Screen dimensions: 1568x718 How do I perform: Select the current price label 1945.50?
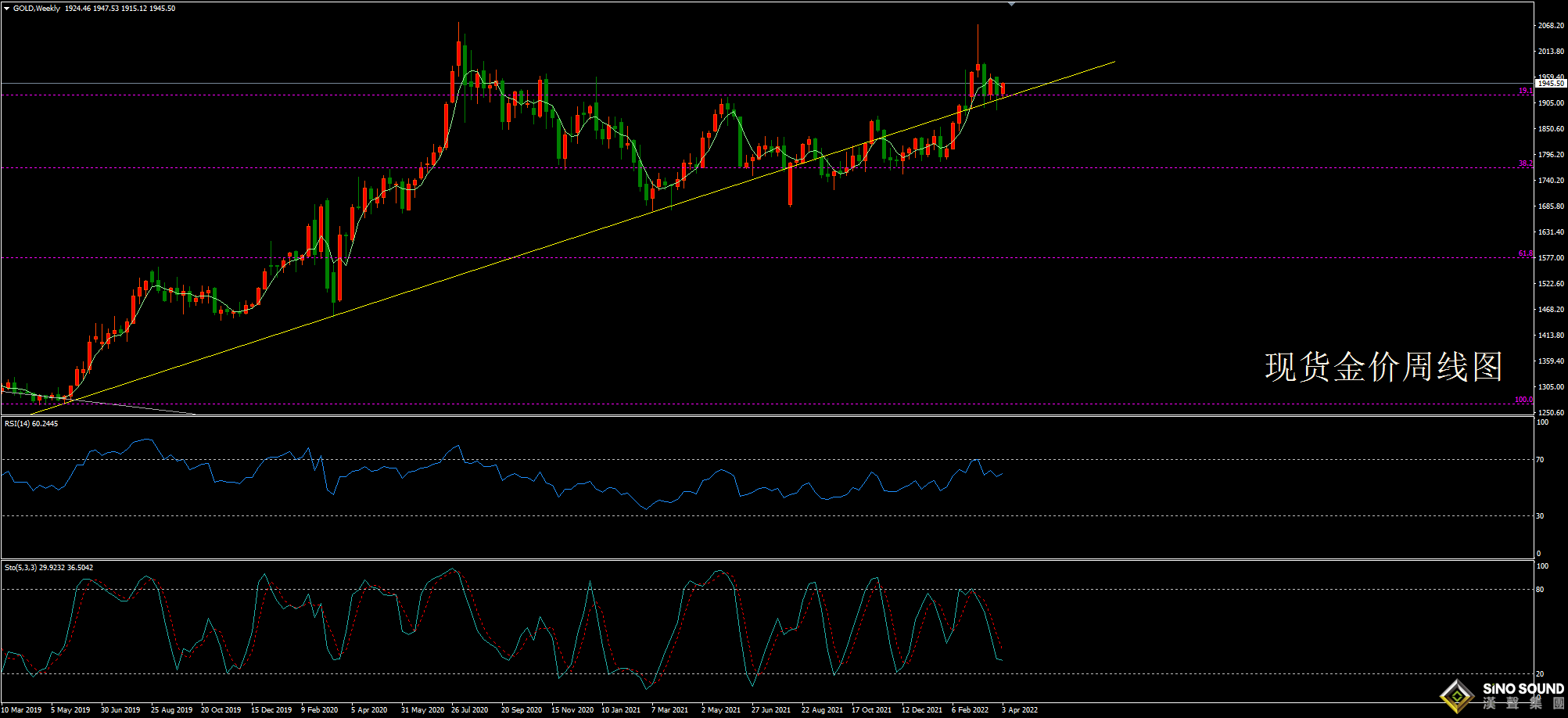(1550, 83)
